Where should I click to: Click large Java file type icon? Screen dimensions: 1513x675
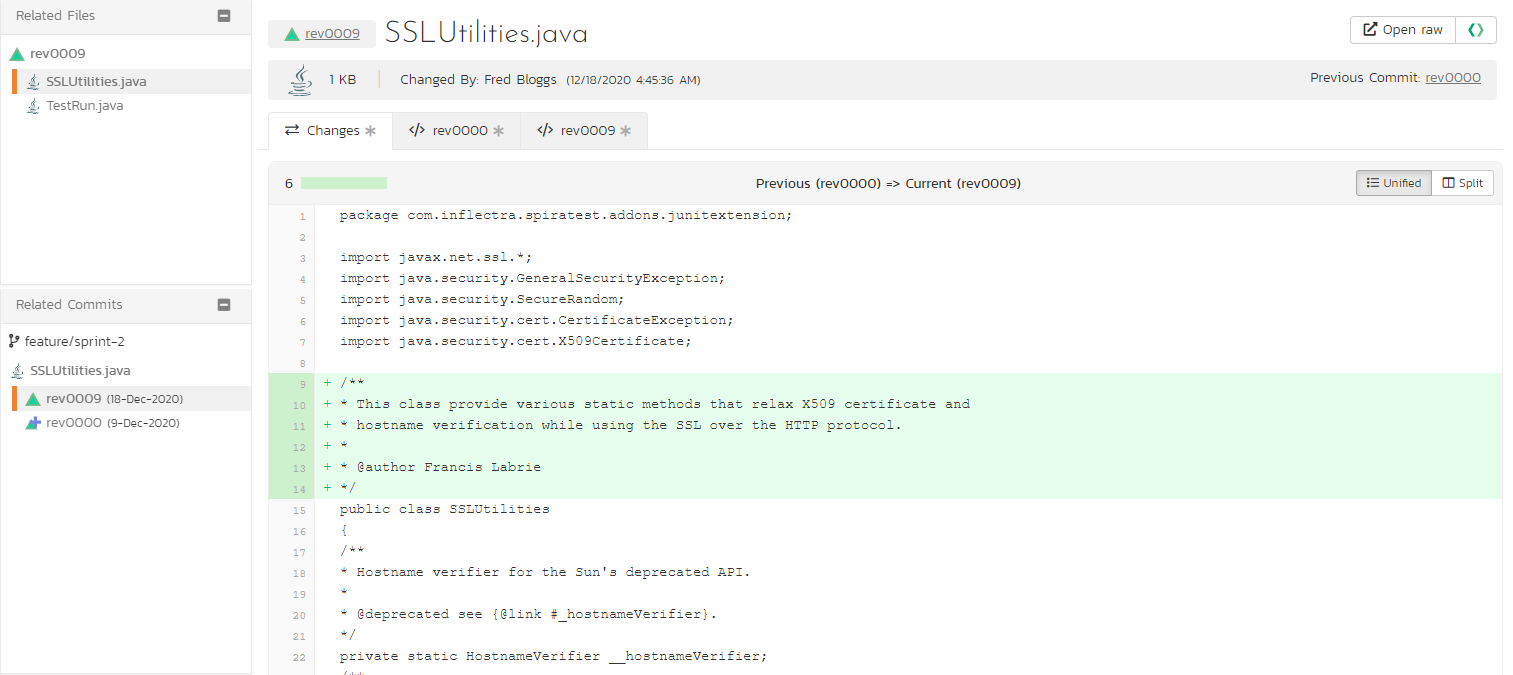point(299,80)
